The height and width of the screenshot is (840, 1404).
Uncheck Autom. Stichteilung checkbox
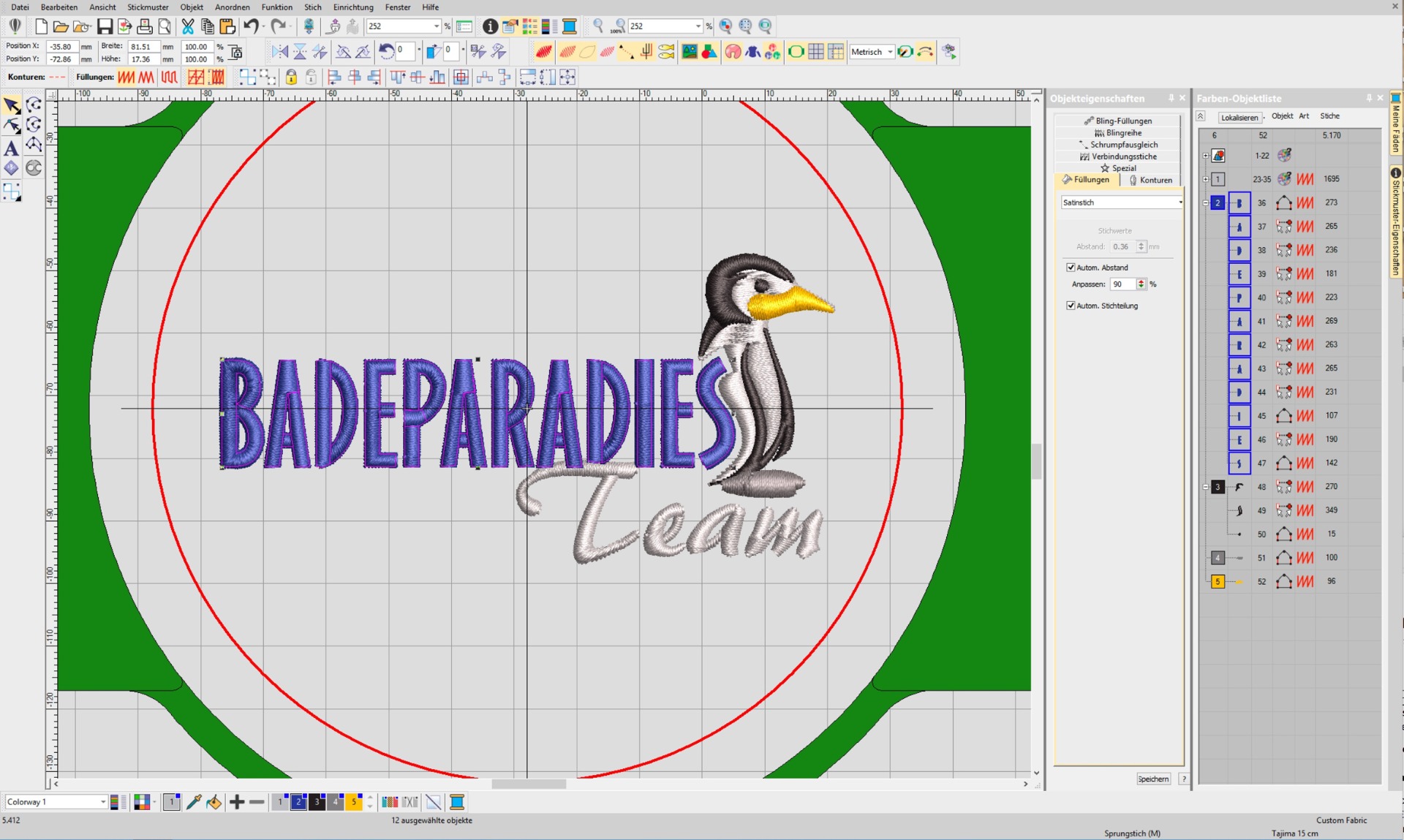[1071, 306]
